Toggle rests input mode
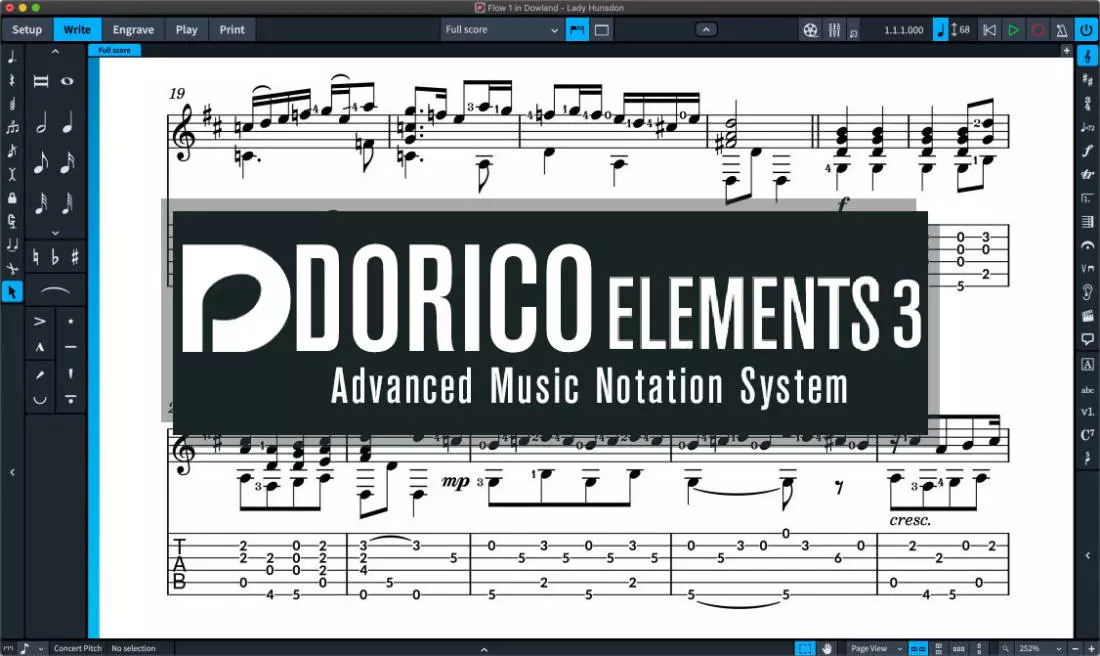 pyautogui.click(x=12, y=80)
